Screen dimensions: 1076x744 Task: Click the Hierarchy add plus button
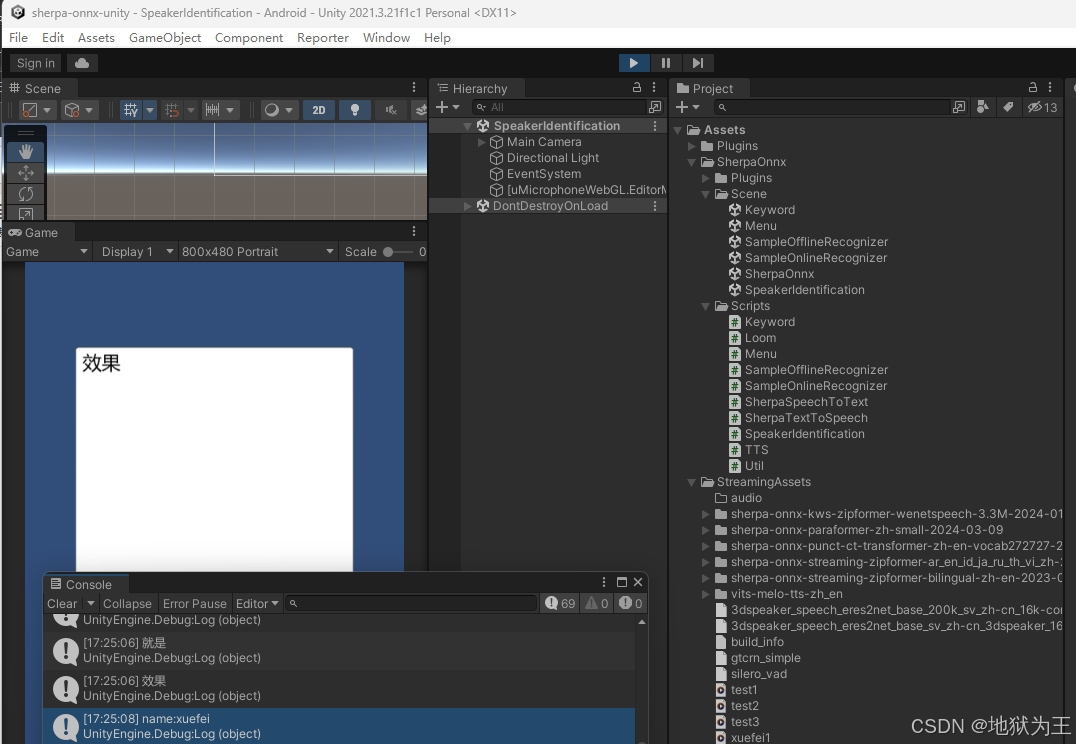(447, 107)
